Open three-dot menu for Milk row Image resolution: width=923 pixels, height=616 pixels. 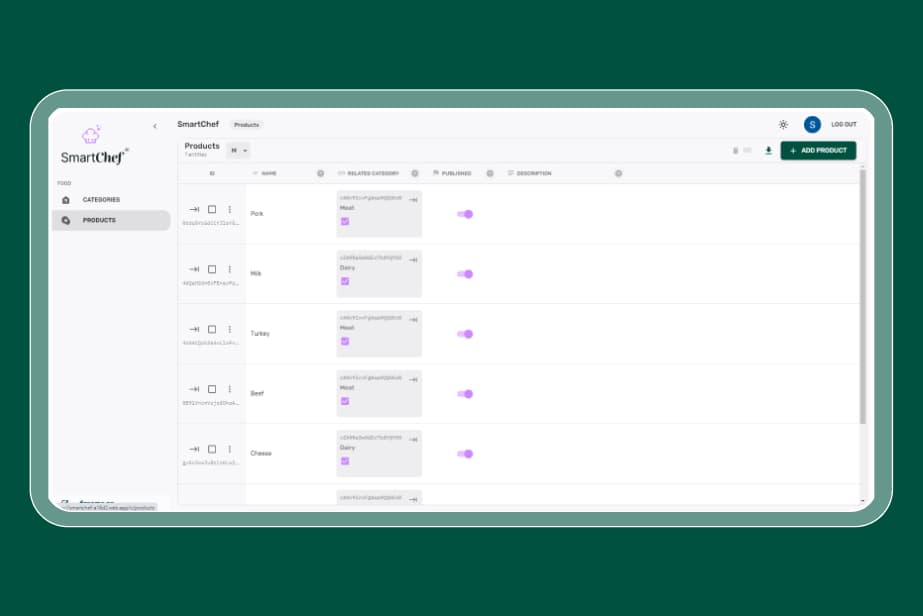coord(230,269)
